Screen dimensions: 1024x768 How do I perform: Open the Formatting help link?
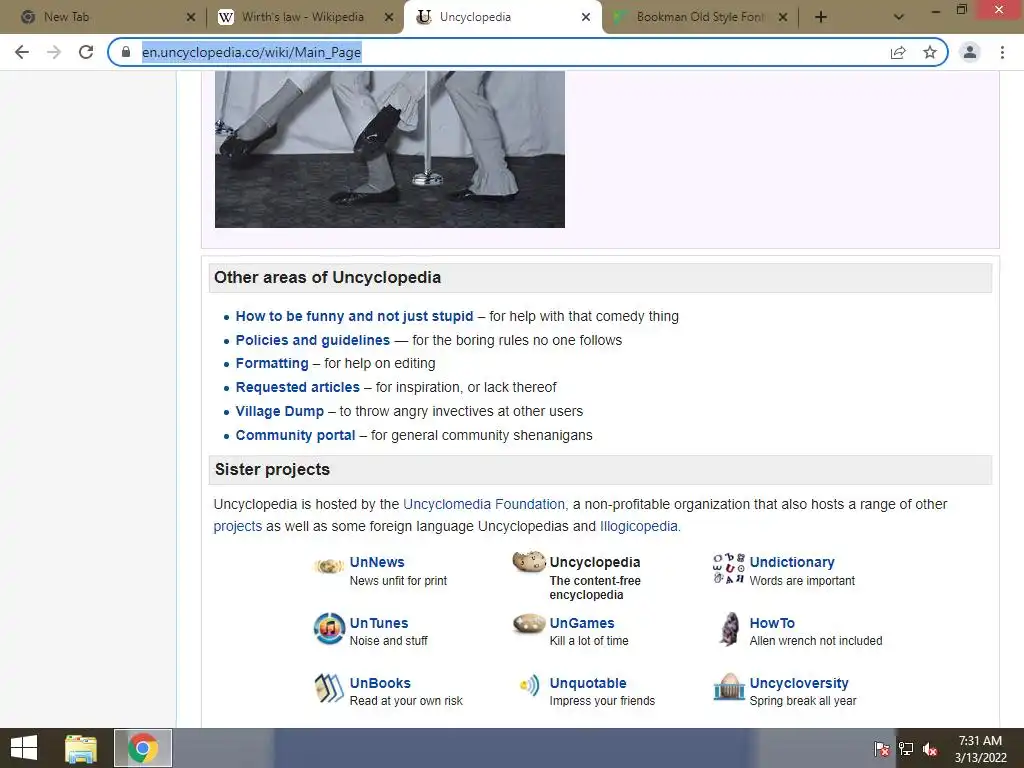[x=272, y=363]
